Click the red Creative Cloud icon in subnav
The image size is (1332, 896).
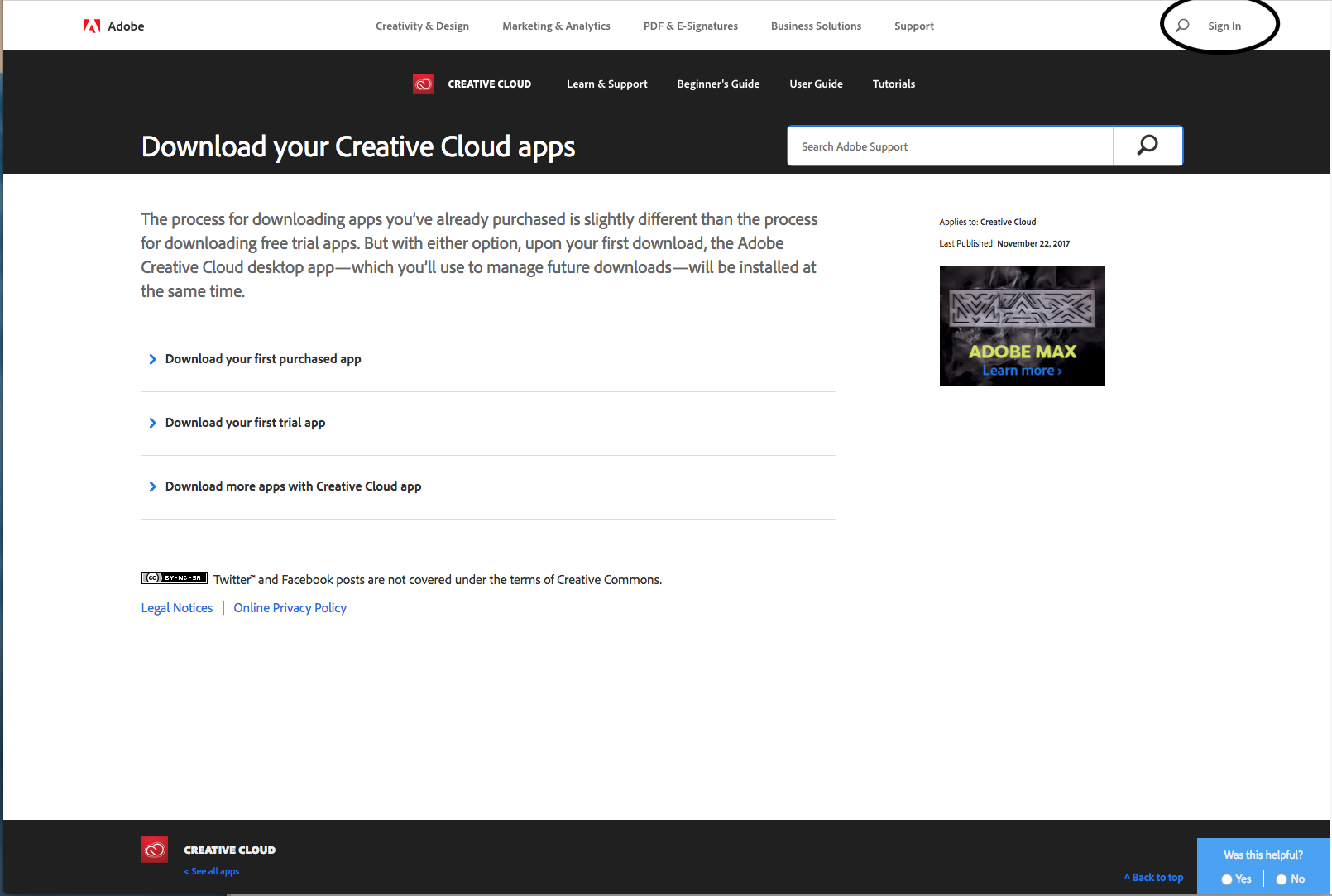point(424,84)
